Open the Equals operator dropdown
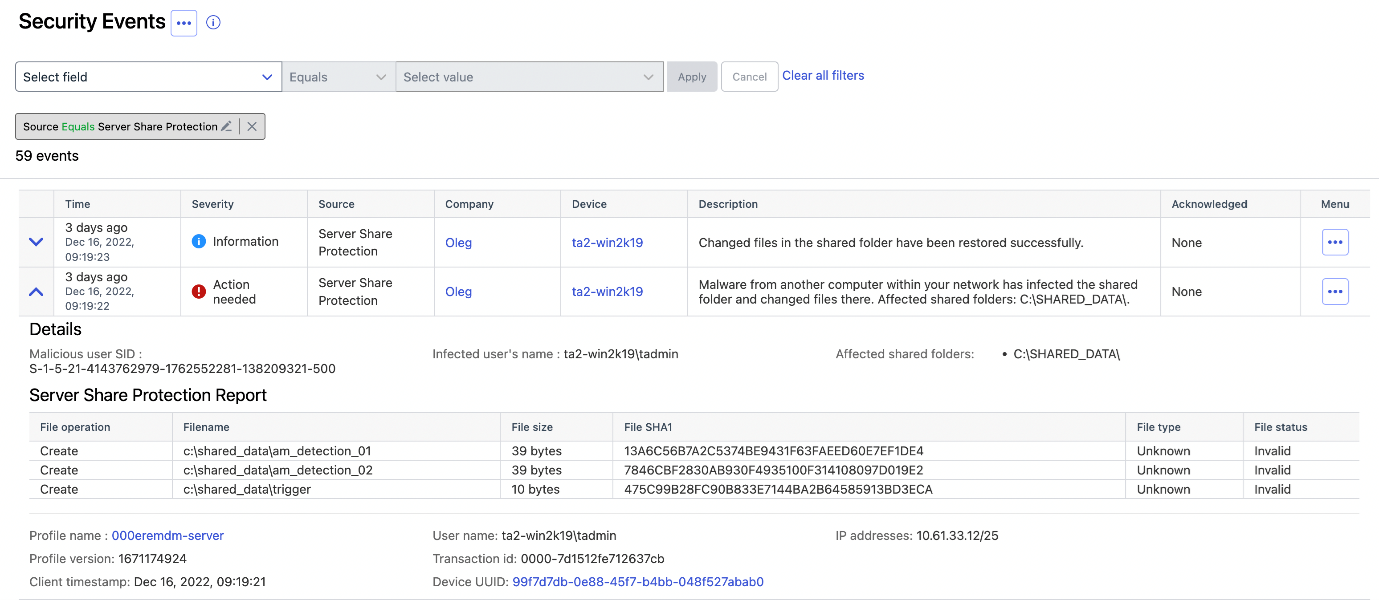The height and width of the screenshot is (600, 1379). [338, 77]
